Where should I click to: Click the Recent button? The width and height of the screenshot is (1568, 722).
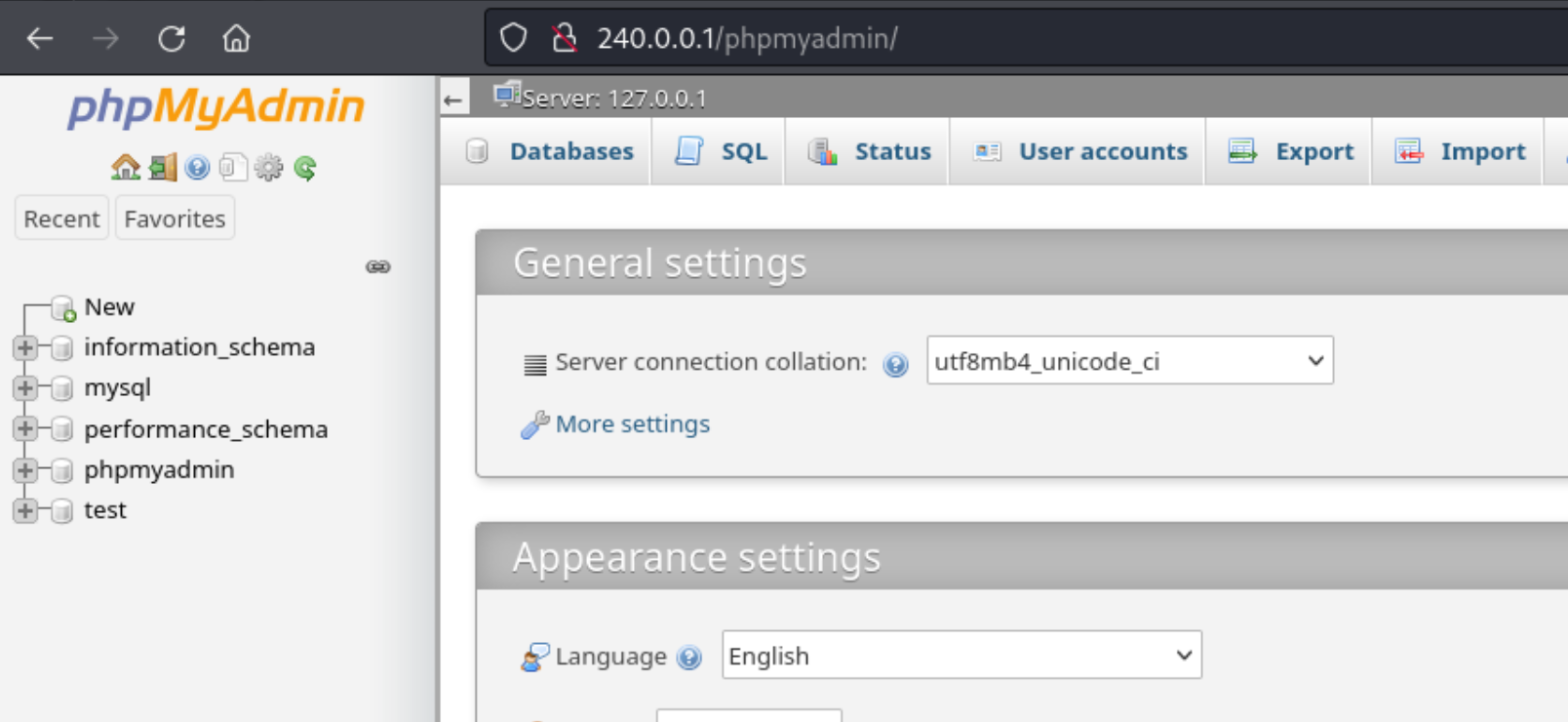tap(61, 219)
